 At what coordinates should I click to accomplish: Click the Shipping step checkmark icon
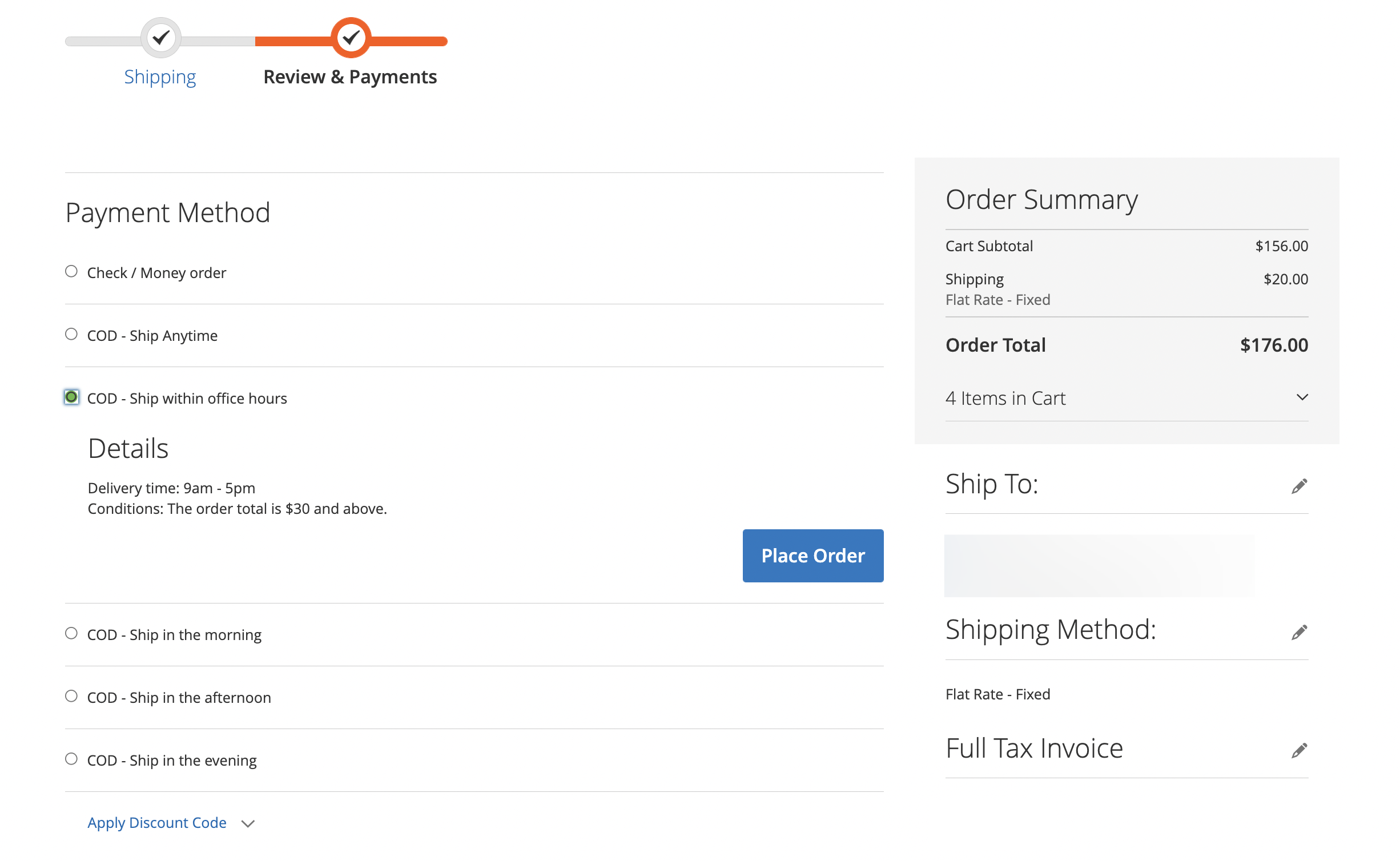pos(162,38)
